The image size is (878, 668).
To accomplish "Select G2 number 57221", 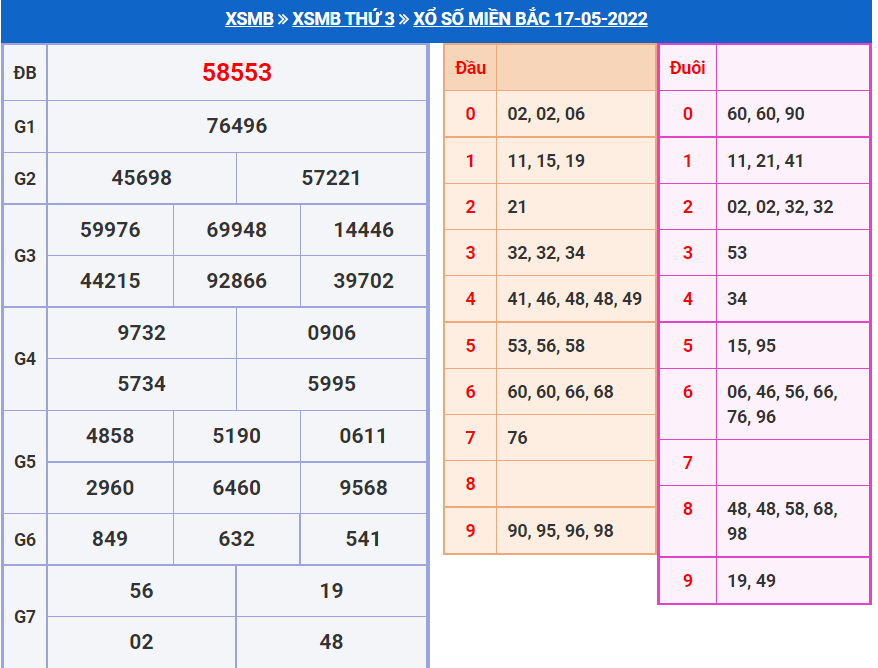I will pyautogui.click(x=331, y=178).
